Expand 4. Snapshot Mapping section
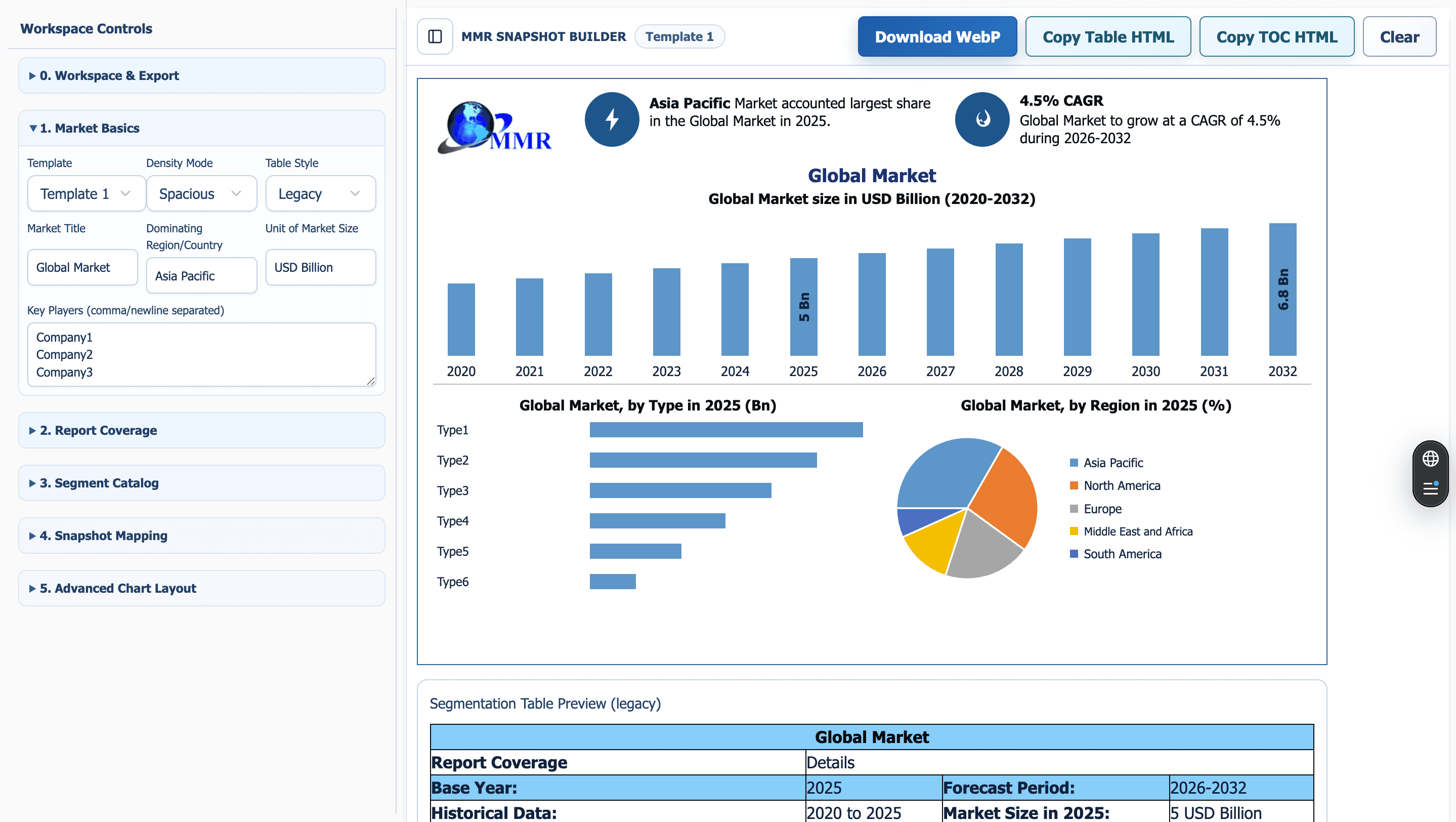 pos(202,536)
